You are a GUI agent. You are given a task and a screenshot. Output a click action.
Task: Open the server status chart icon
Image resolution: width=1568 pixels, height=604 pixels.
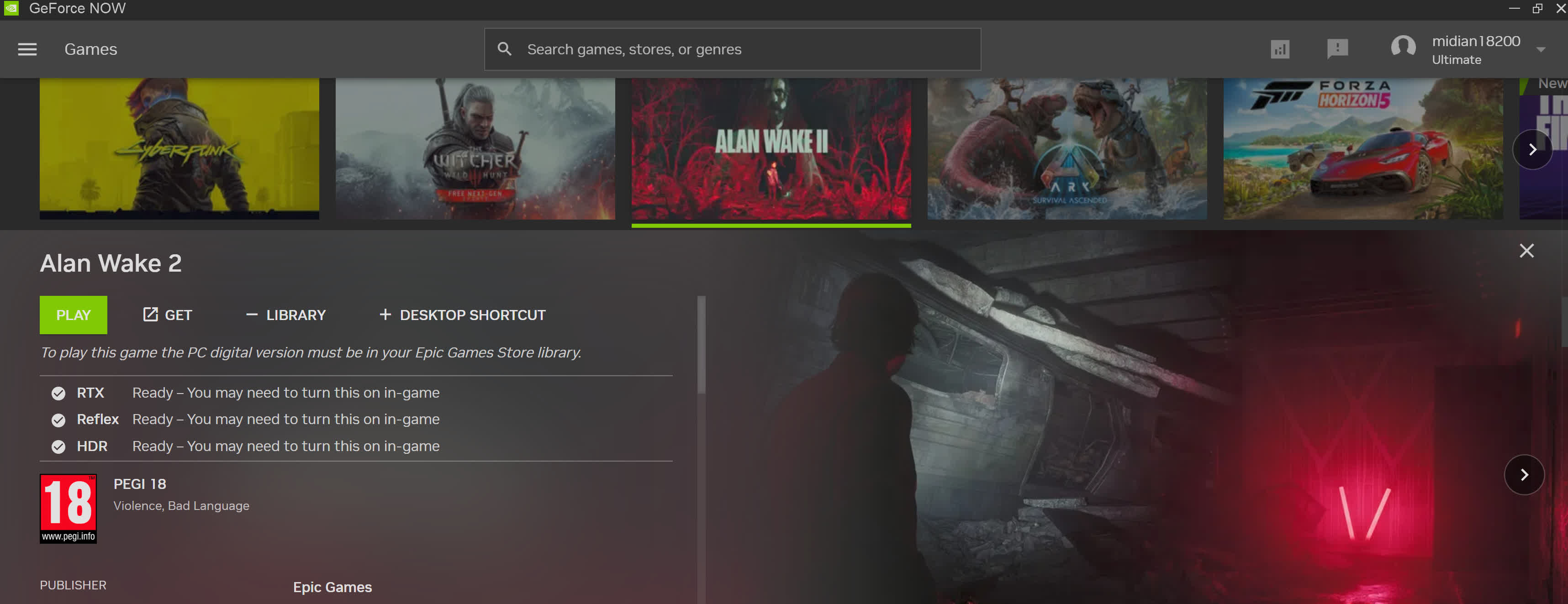pyautogui.click(x=1279, y=49)
